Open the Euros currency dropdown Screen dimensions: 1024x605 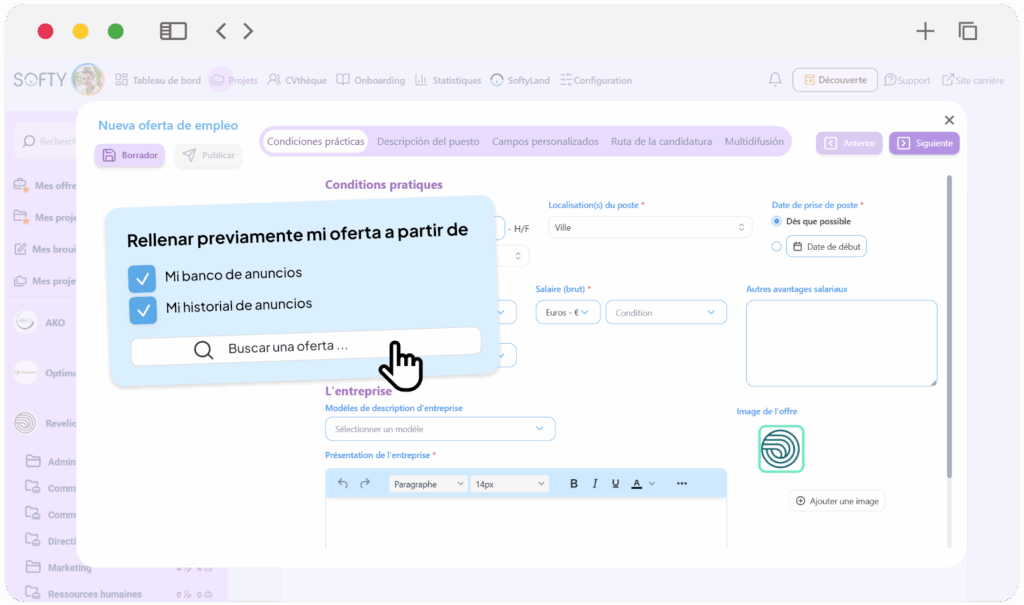[568, 313]
